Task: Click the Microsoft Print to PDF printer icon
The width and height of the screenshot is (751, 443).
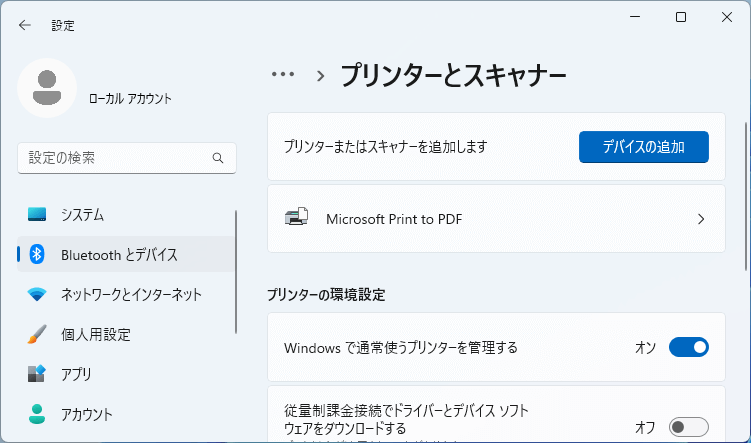Action: click(298, 218)
